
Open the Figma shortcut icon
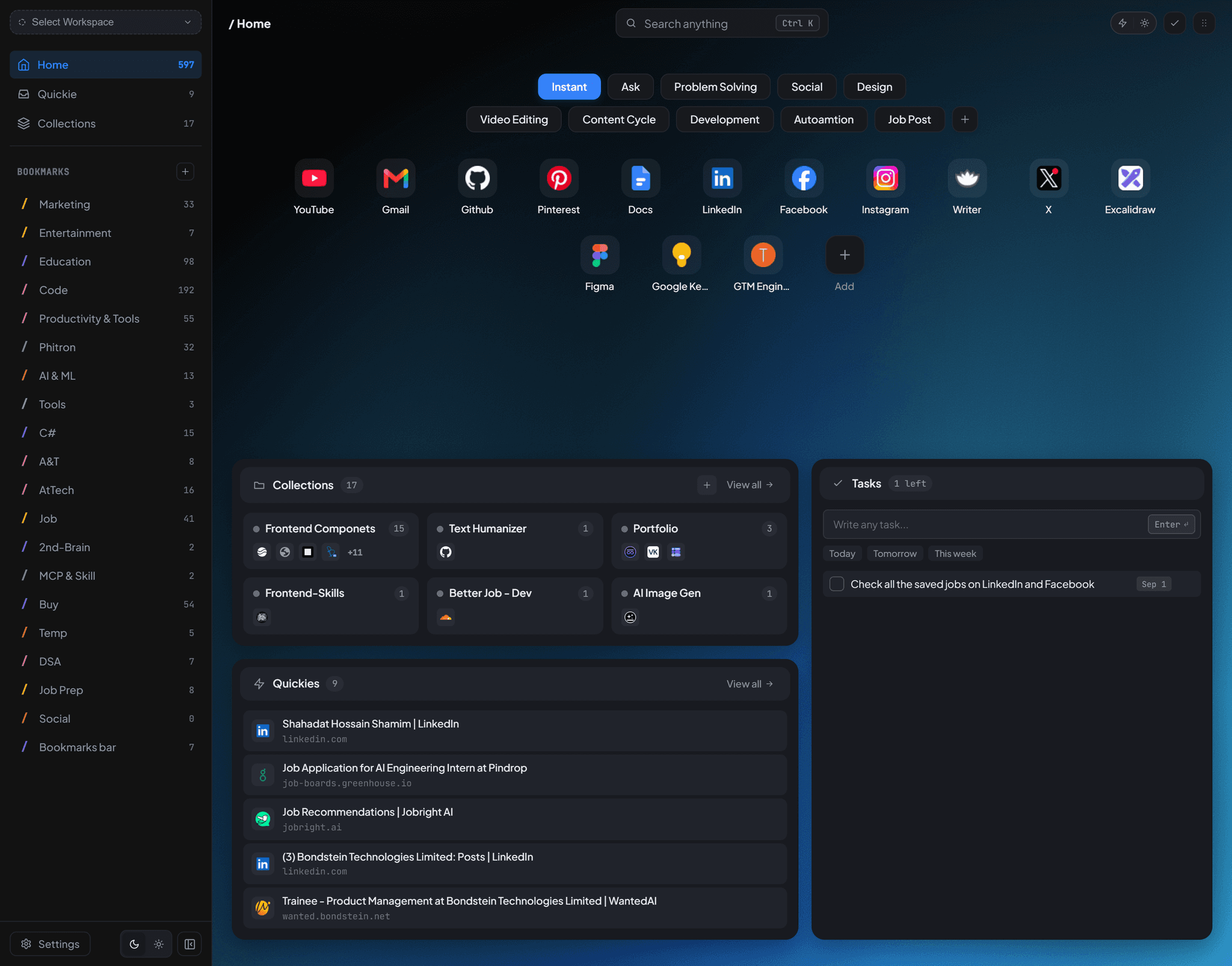(600, 255)
